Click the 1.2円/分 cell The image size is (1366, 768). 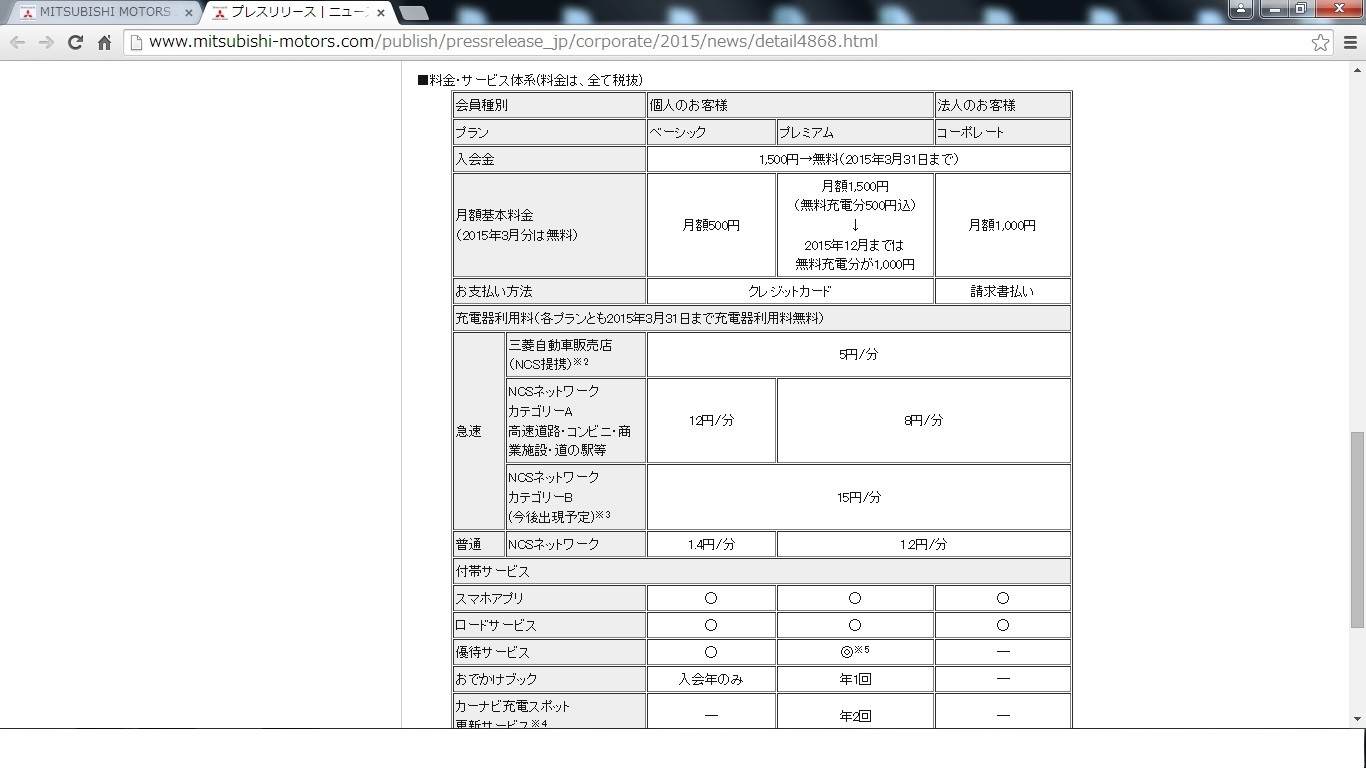[x=924, y=544]
